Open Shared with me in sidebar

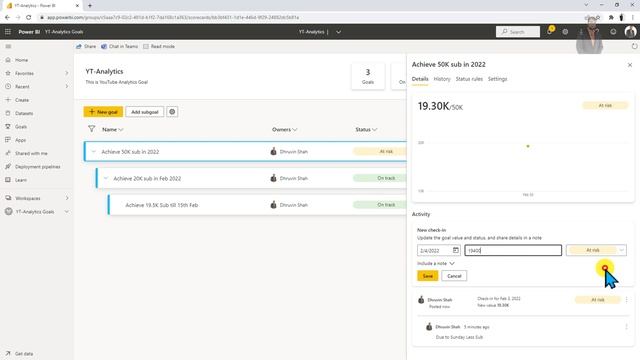[x=31, y=153]
